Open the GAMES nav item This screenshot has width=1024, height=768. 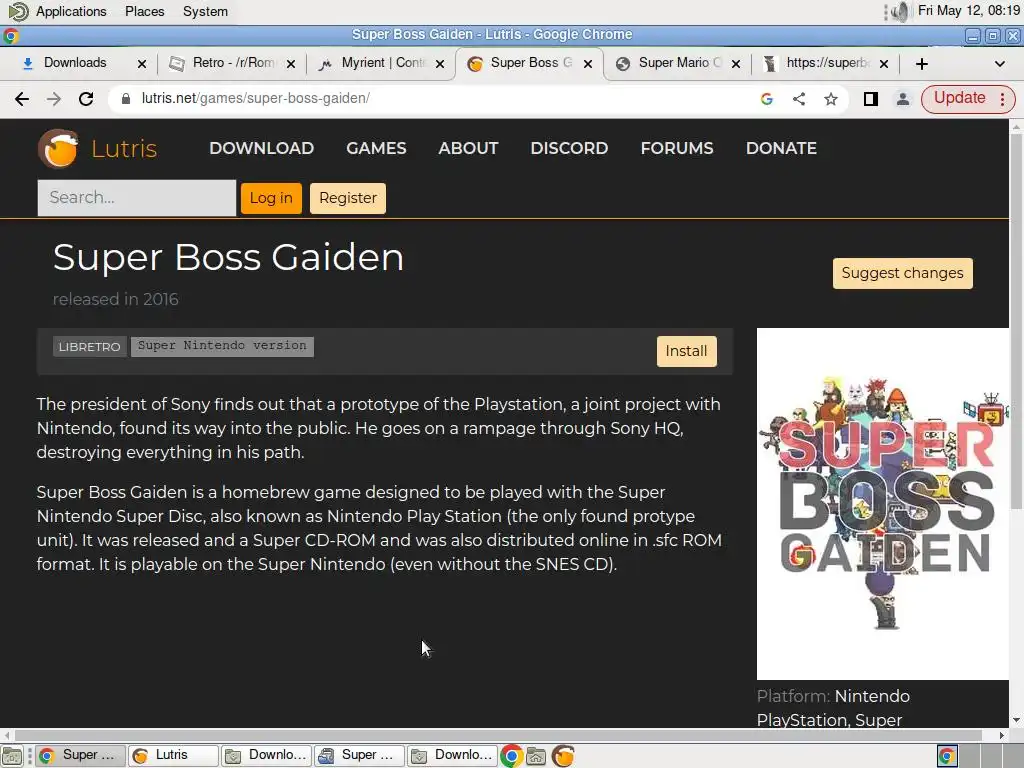coord(376,148)
